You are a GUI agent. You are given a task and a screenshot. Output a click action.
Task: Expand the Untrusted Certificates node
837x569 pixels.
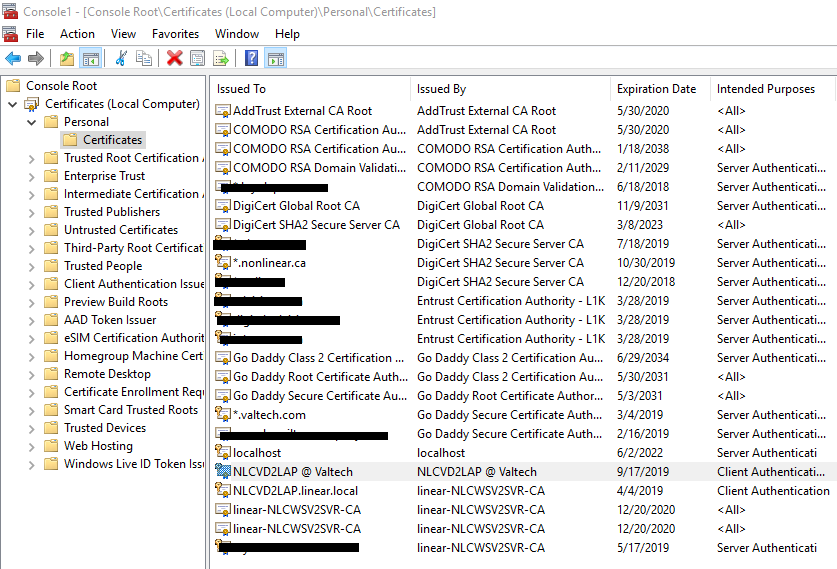click(31, 231)
